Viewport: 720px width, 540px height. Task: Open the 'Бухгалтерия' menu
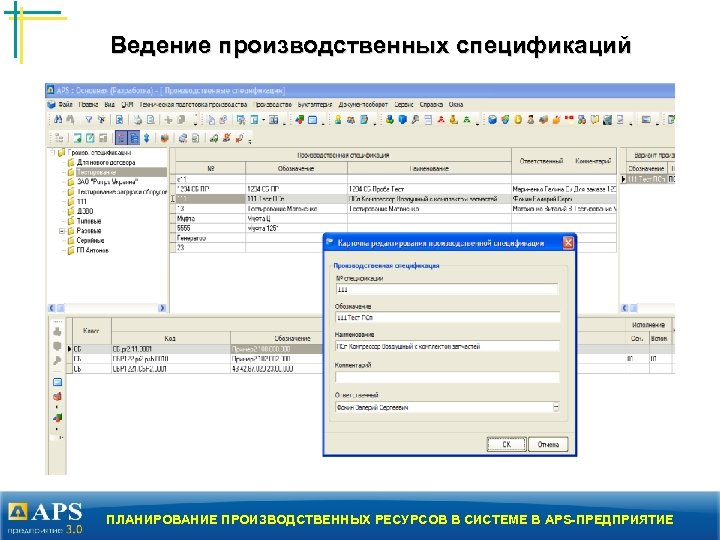pyautogui.click(x=315, y=104)
